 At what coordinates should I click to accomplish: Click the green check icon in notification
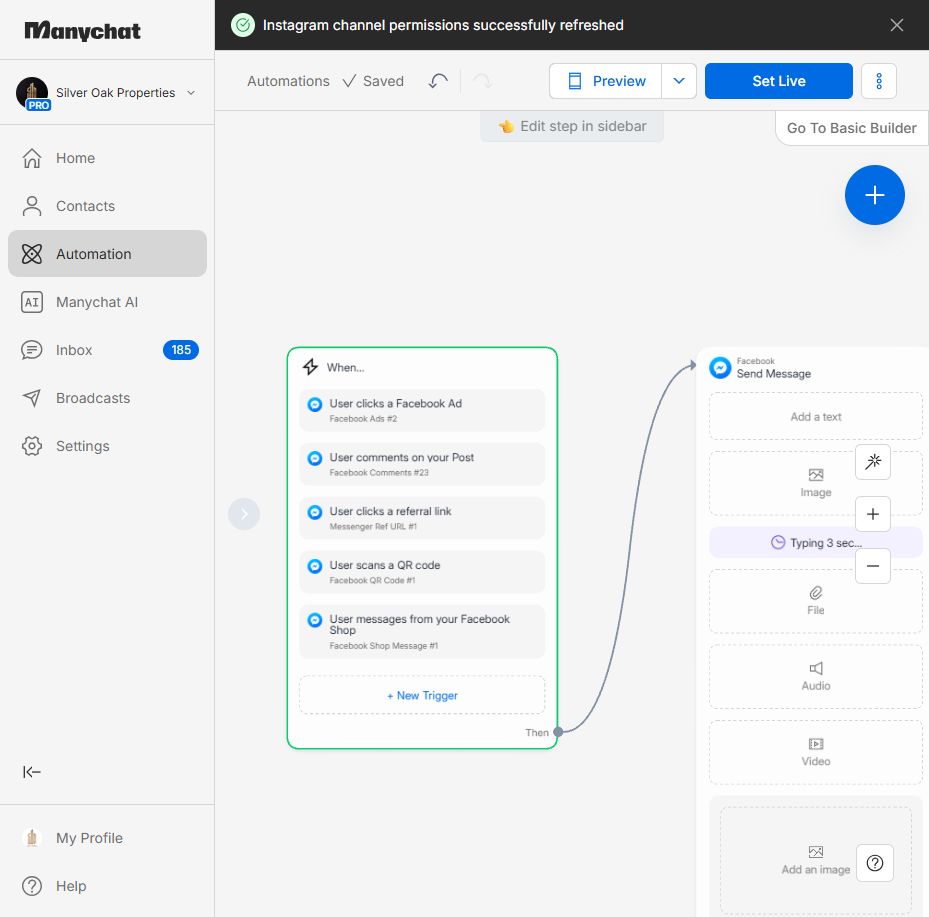point(242,25)
